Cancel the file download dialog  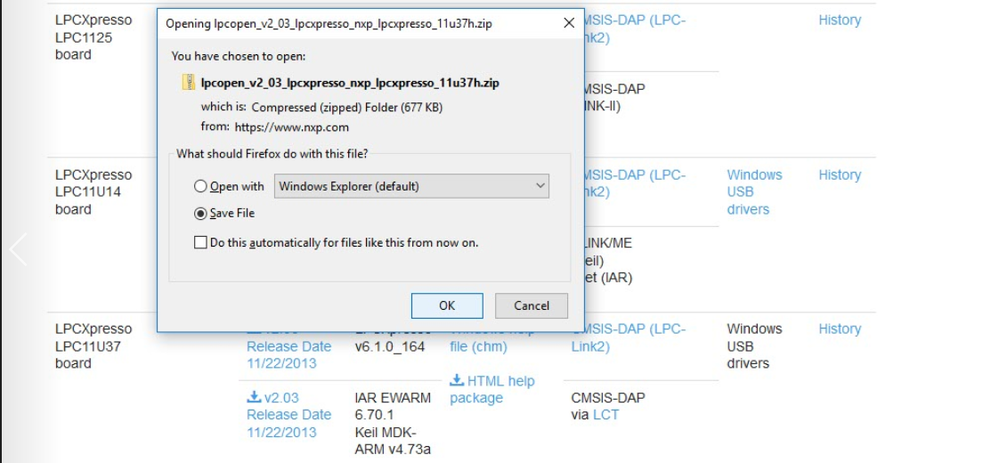(531, 306)
